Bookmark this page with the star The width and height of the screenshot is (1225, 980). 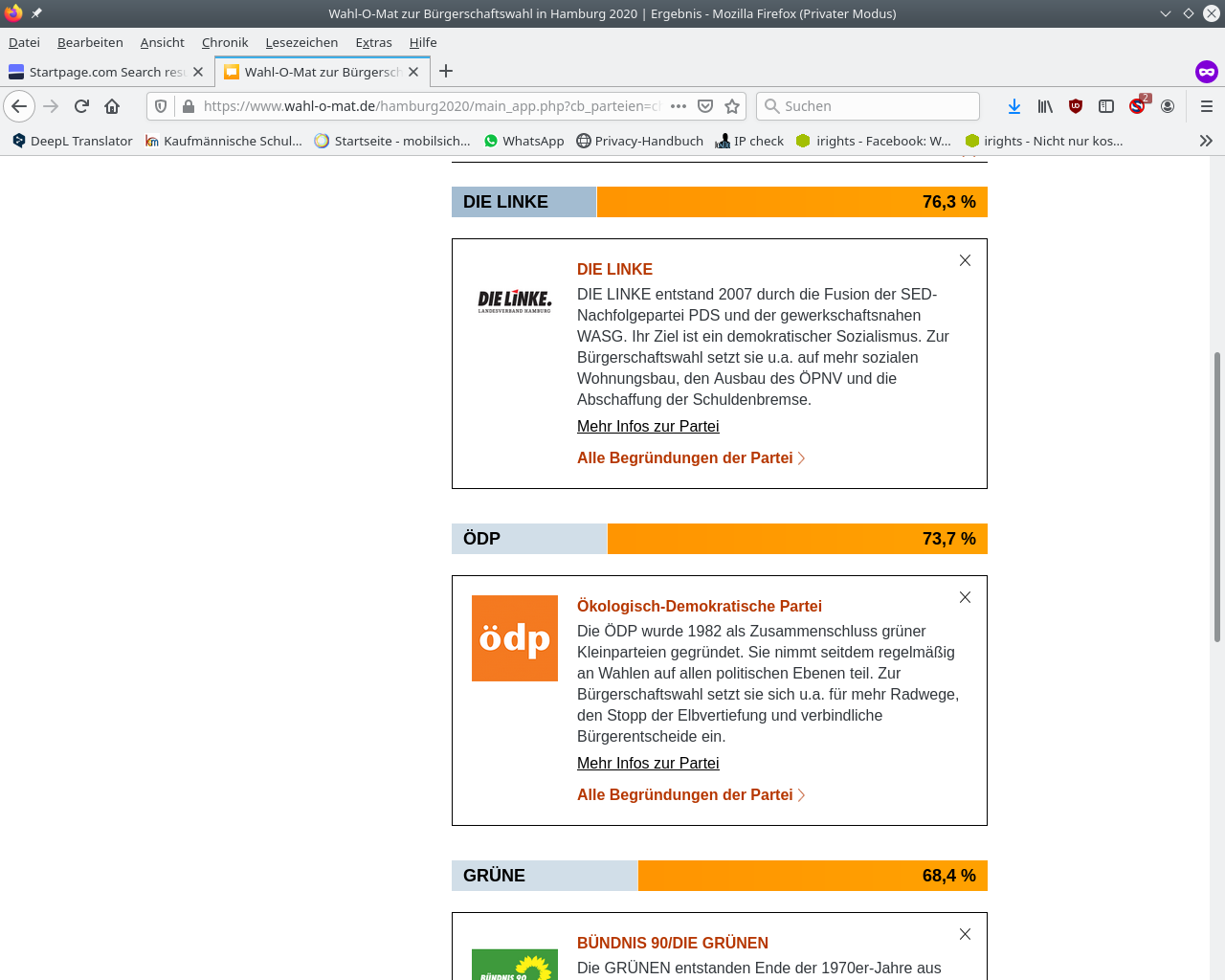[x=732, y=106]
